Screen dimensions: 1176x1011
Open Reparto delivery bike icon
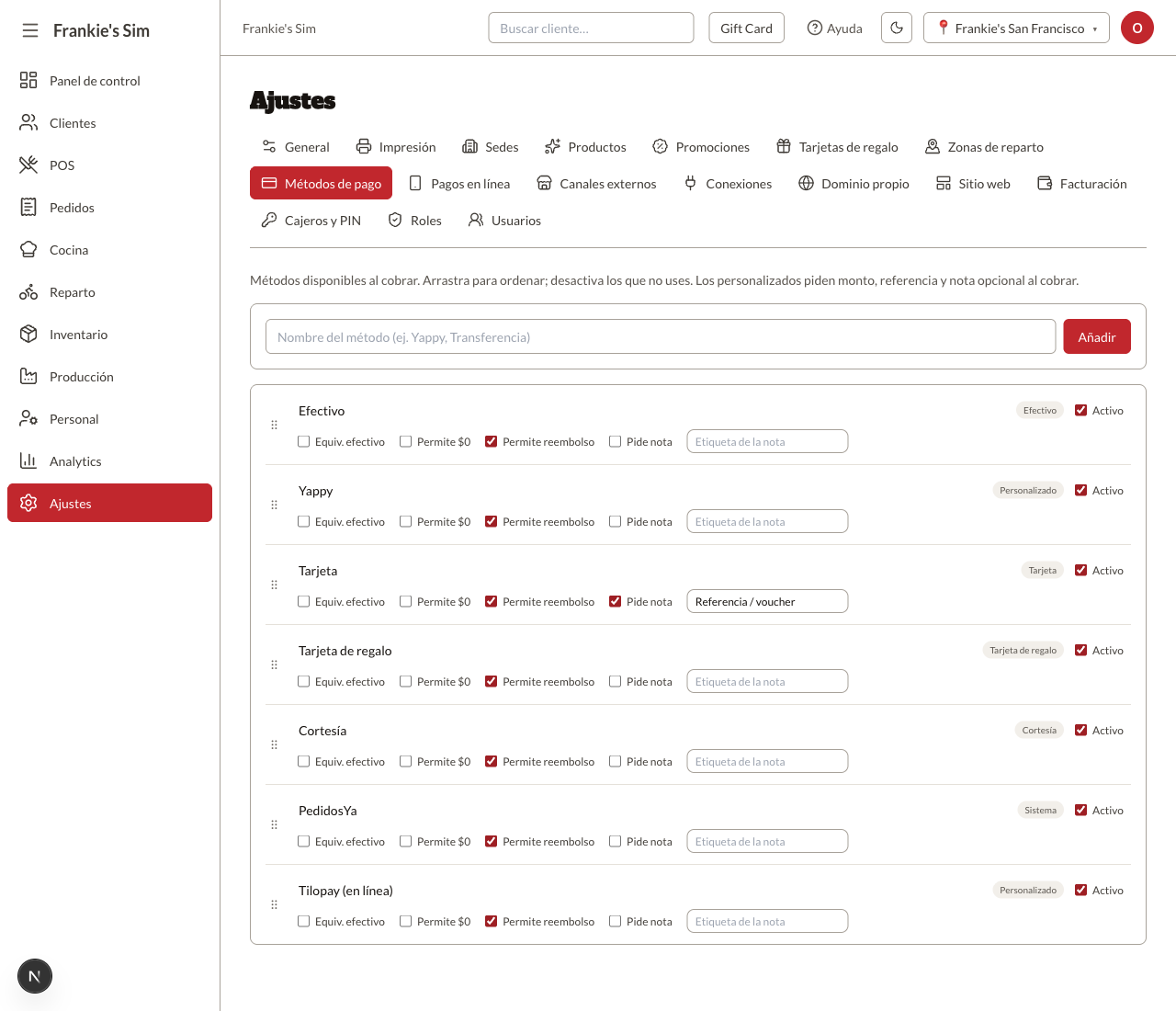point(28,292)
